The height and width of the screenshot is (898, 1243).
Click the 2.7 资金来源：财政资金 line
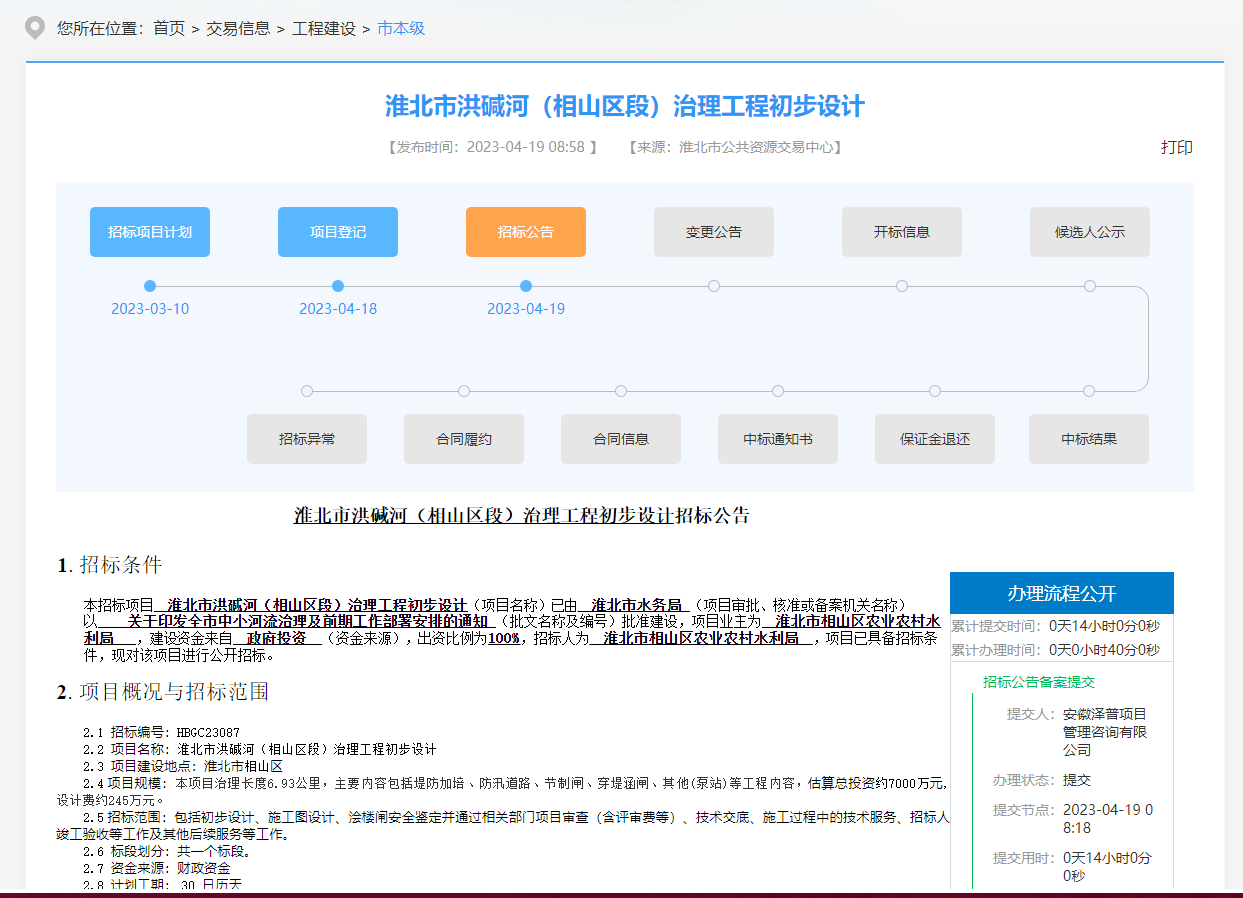point(157,869)
